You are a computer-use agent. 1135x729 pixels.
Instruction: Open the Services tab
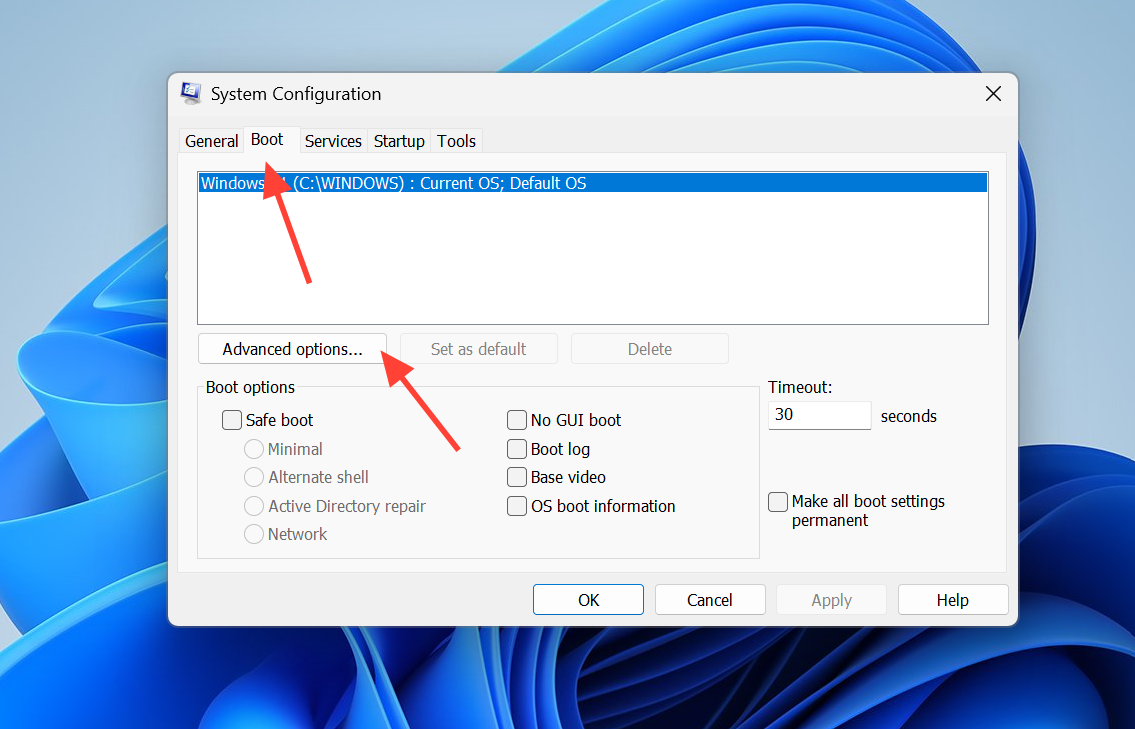[x=333, y=141]
